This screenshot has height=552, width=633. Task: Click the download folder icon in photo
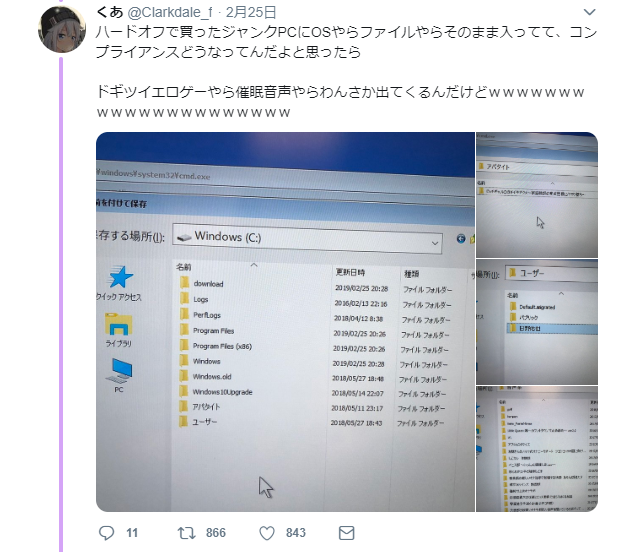click(x=184, y=282)
